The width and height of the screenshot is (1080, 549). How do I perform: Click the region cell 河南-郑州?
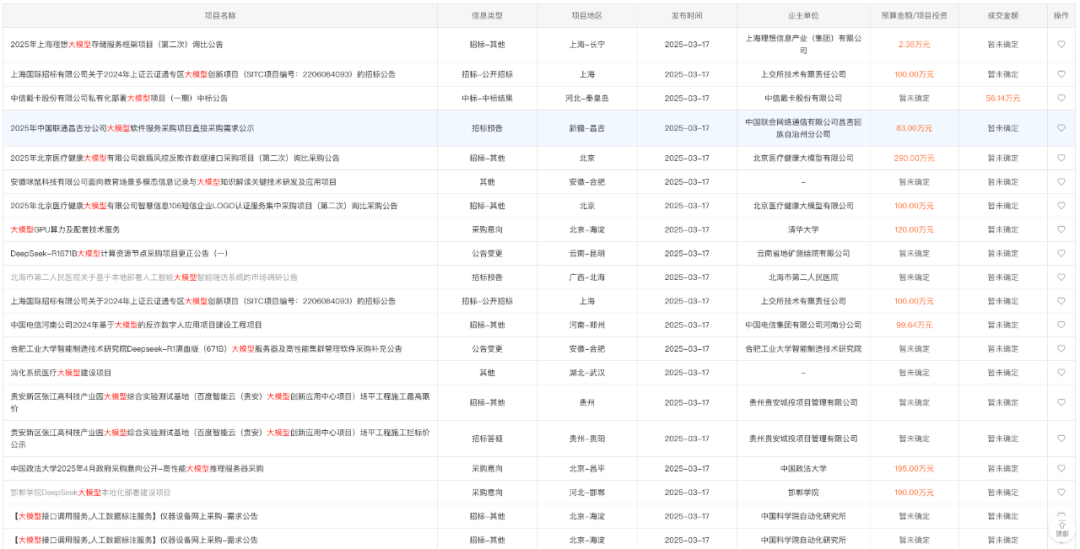587,324
